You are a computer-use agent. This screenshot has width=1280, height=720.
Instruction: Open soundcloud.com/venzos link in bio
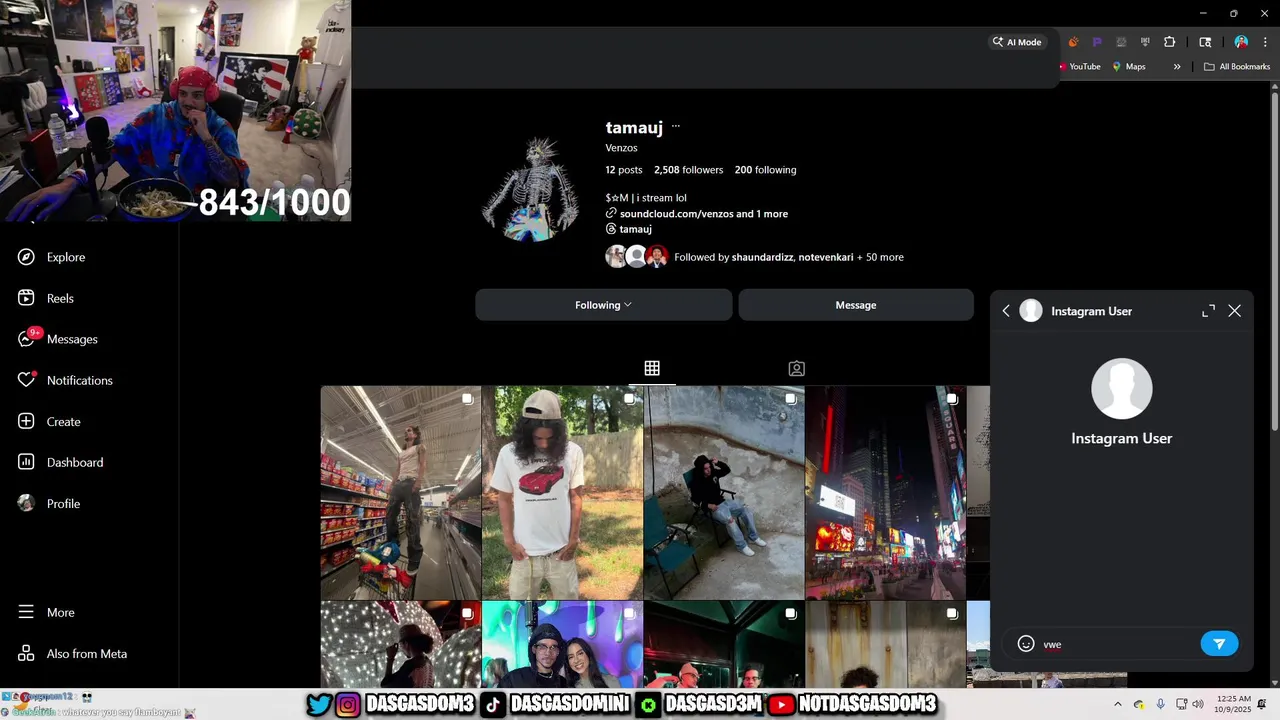pos(697,213)
